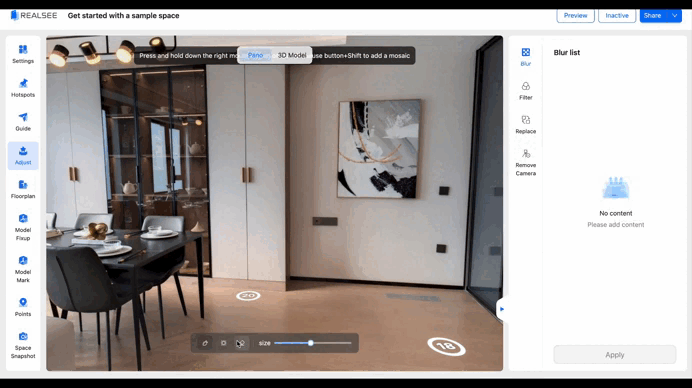Open the Hotspots tool
Screen dimensions: 692x388
point(23,88)
